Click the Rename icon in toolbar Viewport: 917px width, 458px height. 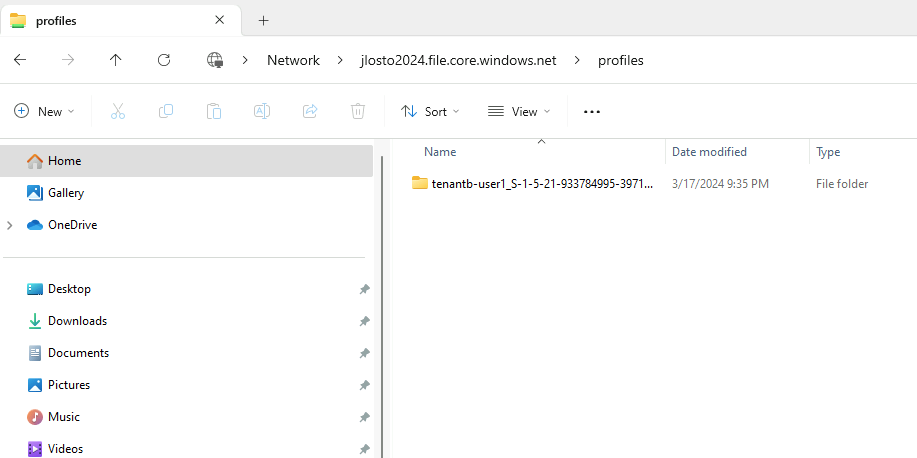pos(261,111)
